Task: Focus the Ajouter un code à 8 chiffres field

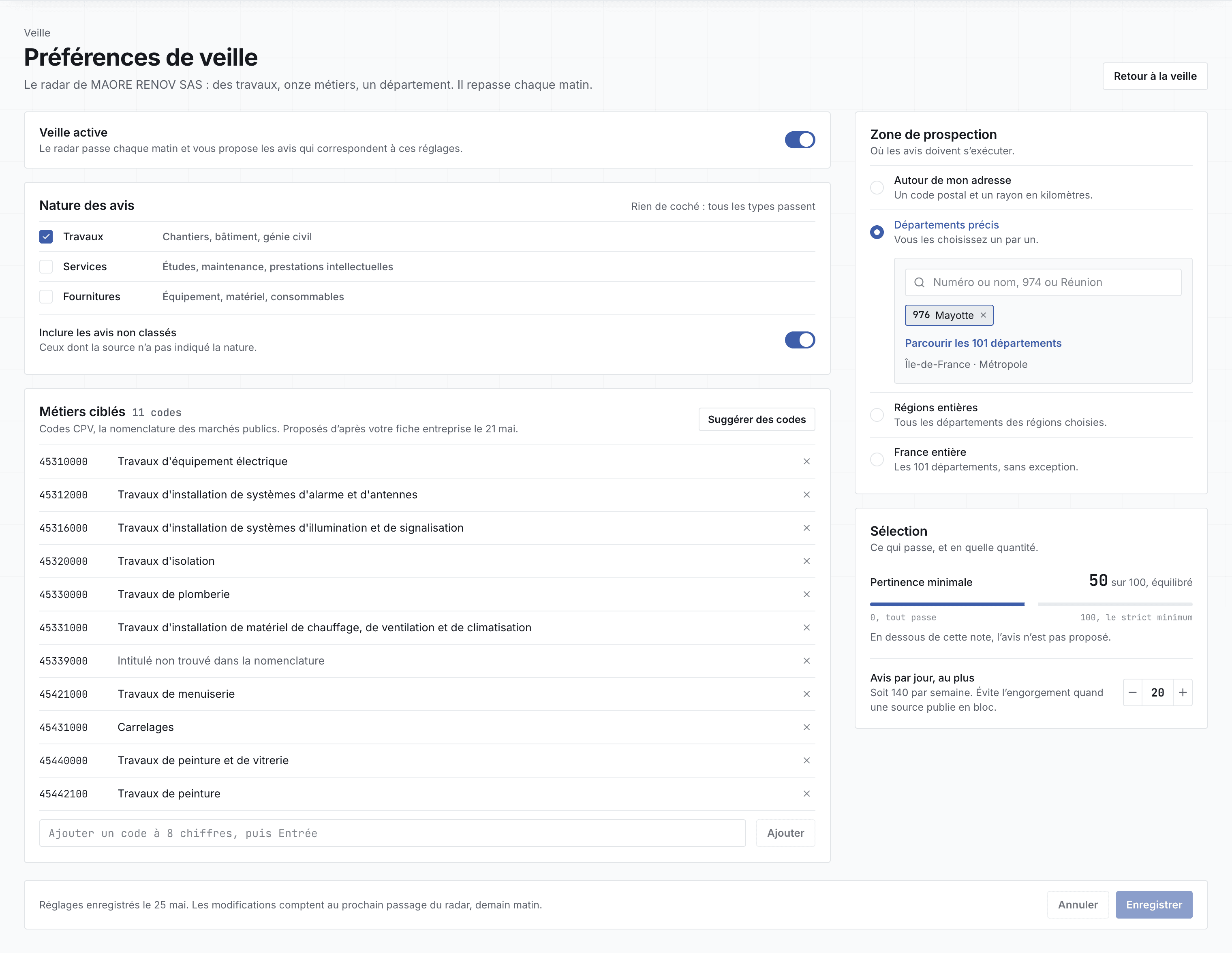Action: pyautogui.click(x=393, y=833)
